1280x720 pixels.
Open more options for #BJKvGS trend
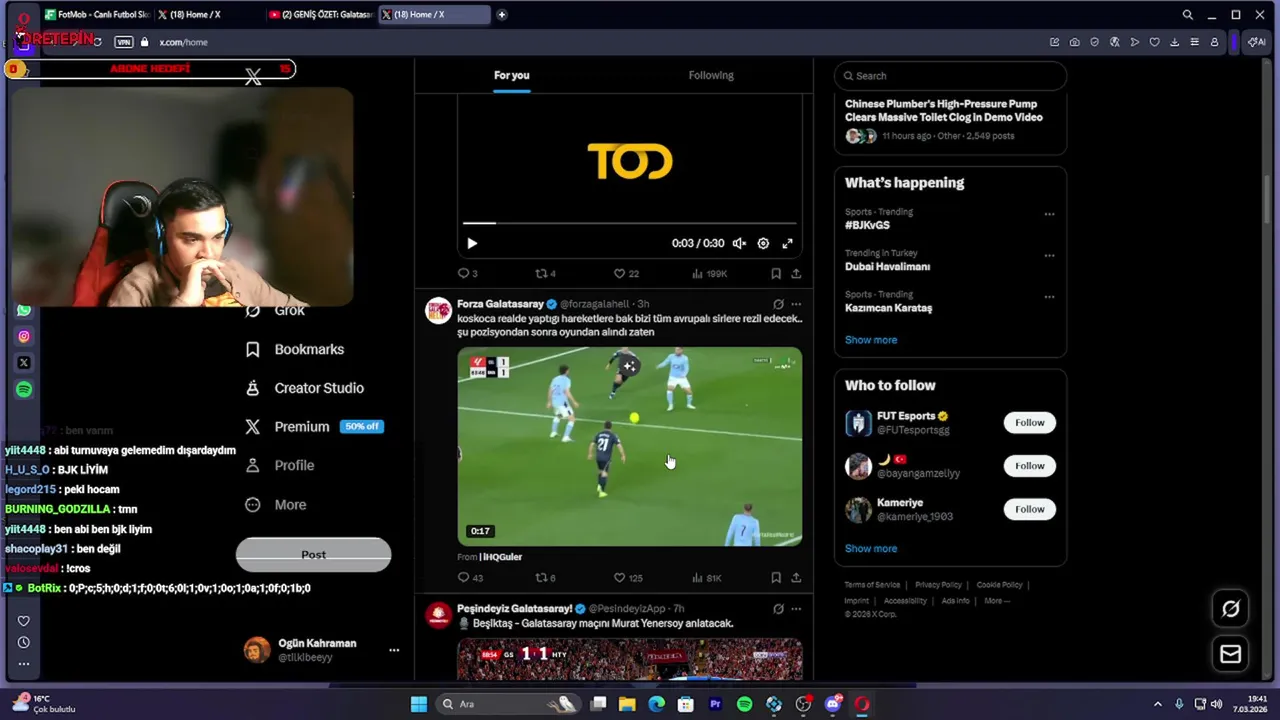click(1049, 213)
